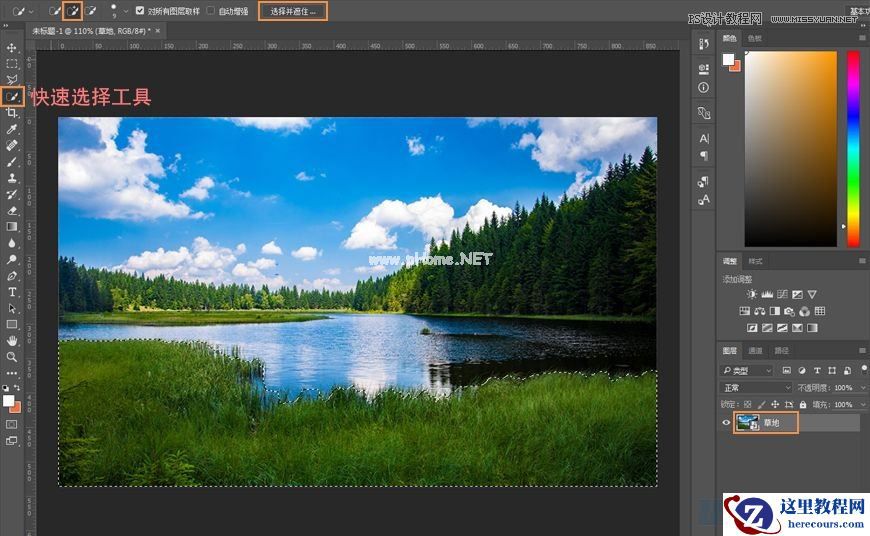The width and height of the screenshot is (870, 536).
Task: Select the Clone Stamp tool
Action: pyautogui.click(x=12, y=178)
